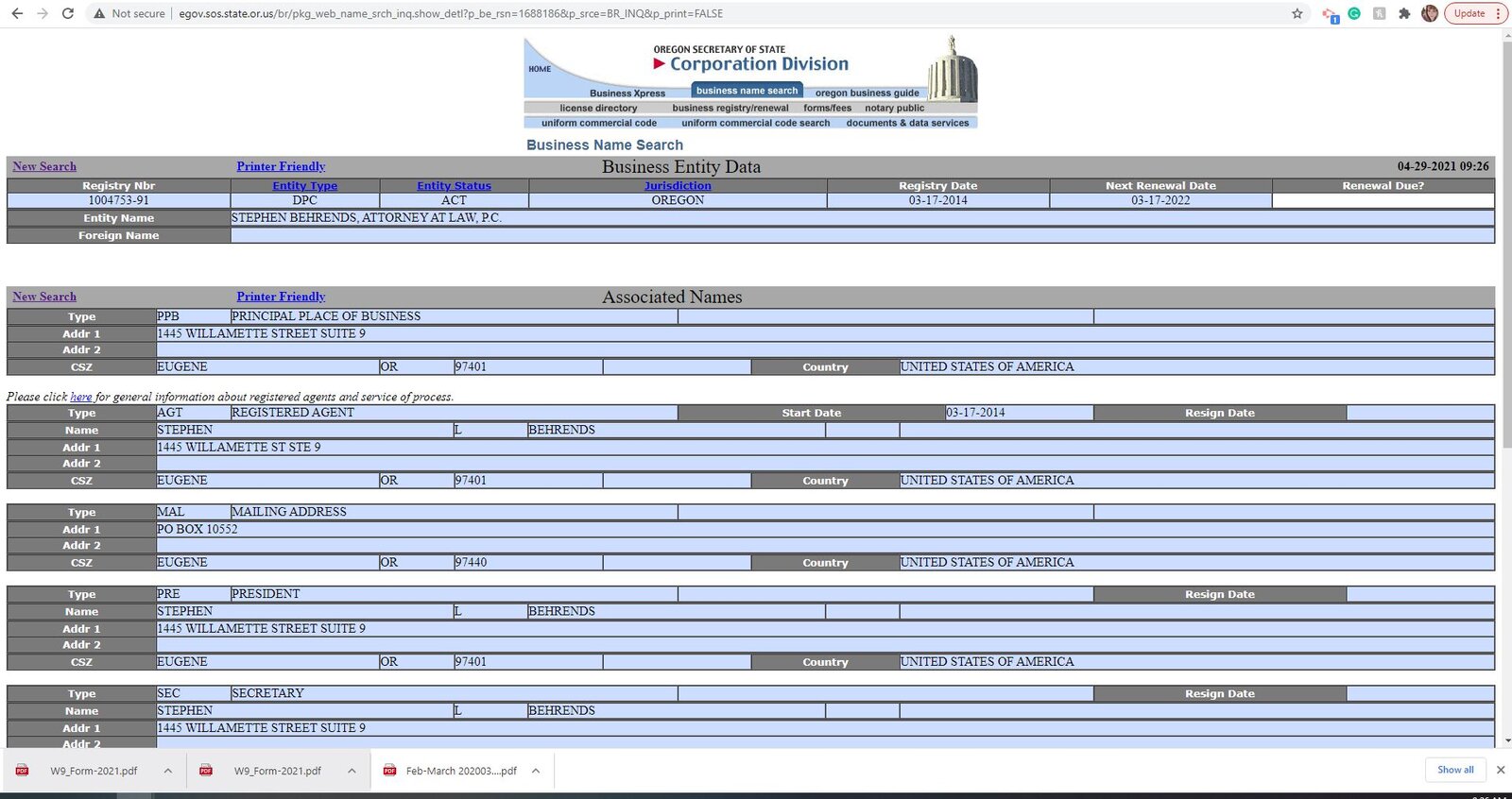1512x799 pixels.
Task: Go back to the previous page
Action: click(17, 13)
